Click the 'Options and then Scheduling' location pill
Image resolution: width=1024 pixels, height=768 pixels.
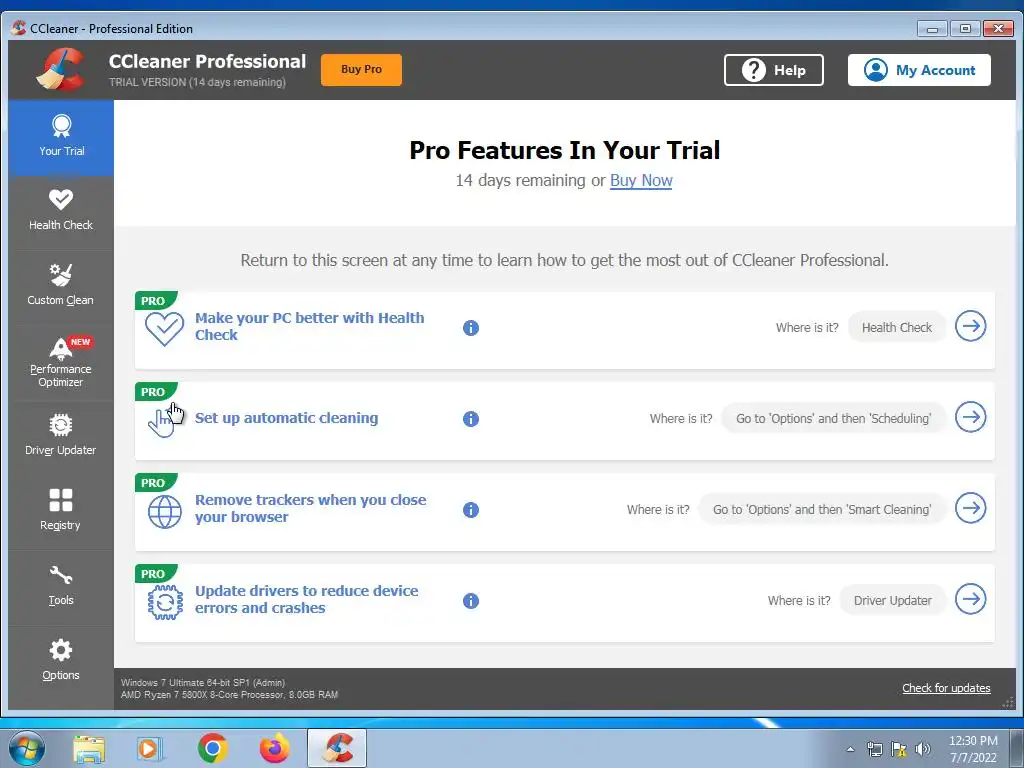(833, 419)
